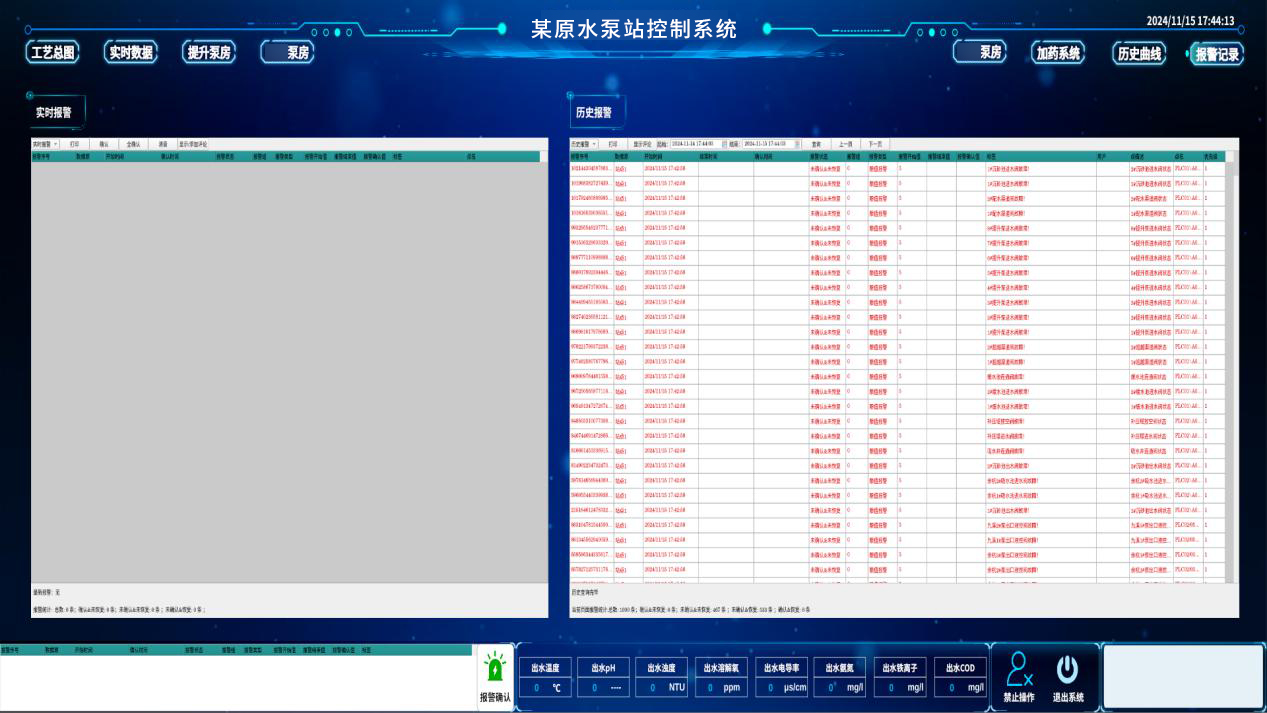Click 查询 button in history alarm toolbar
This screenshot has height=713, width=1267.
pos(816,144)
